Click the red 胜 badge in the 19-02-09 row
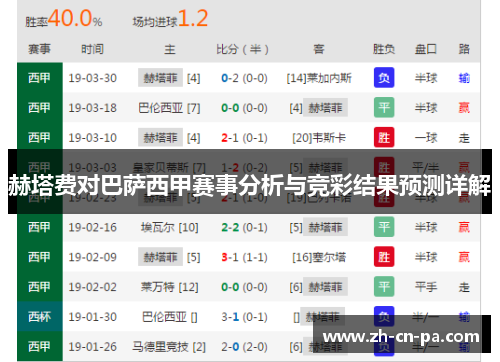500x362 pixels. click(384, 257)
